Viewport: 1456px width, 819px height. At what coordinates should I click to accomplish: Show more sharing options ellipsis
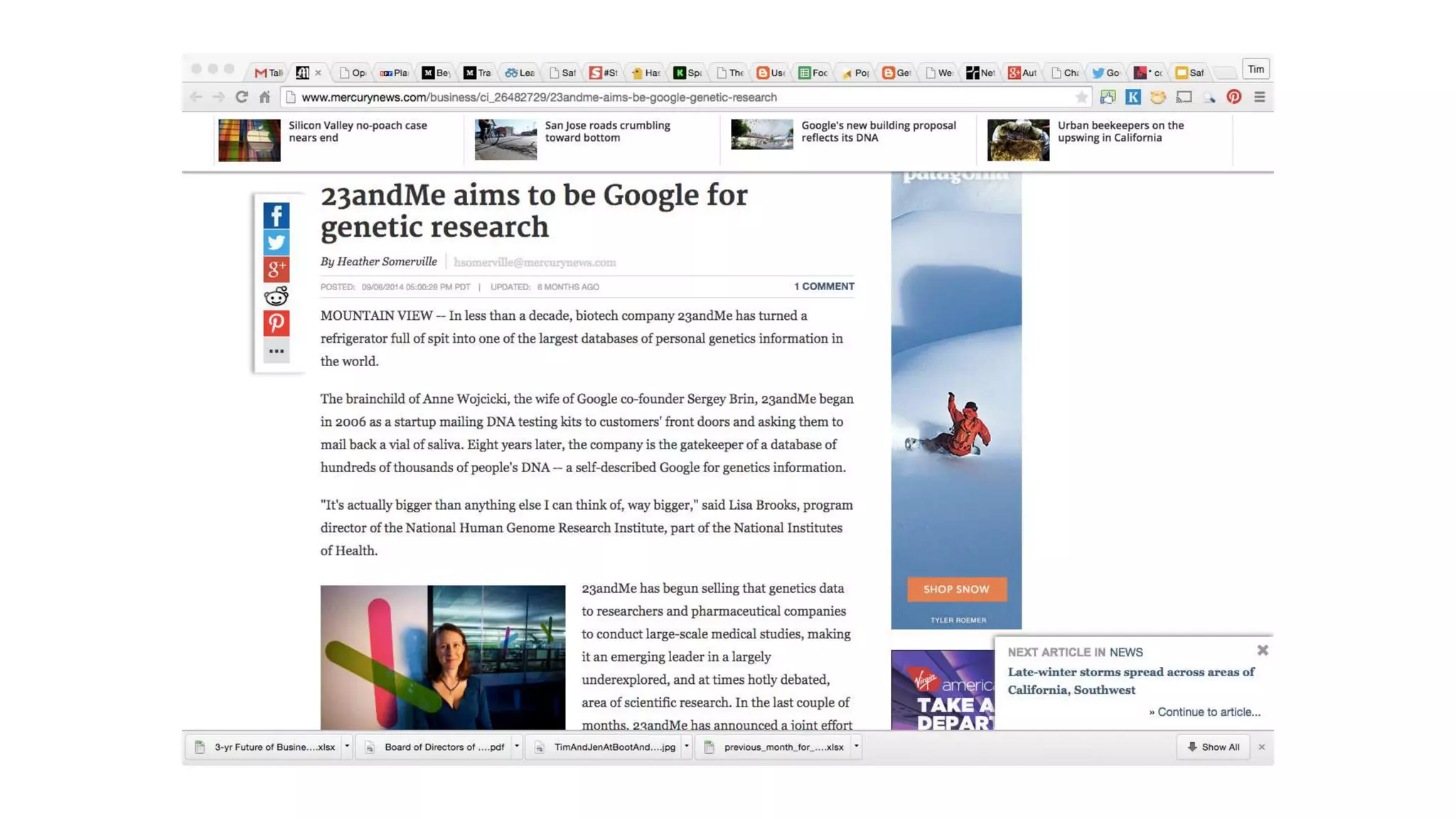(276, 350)
